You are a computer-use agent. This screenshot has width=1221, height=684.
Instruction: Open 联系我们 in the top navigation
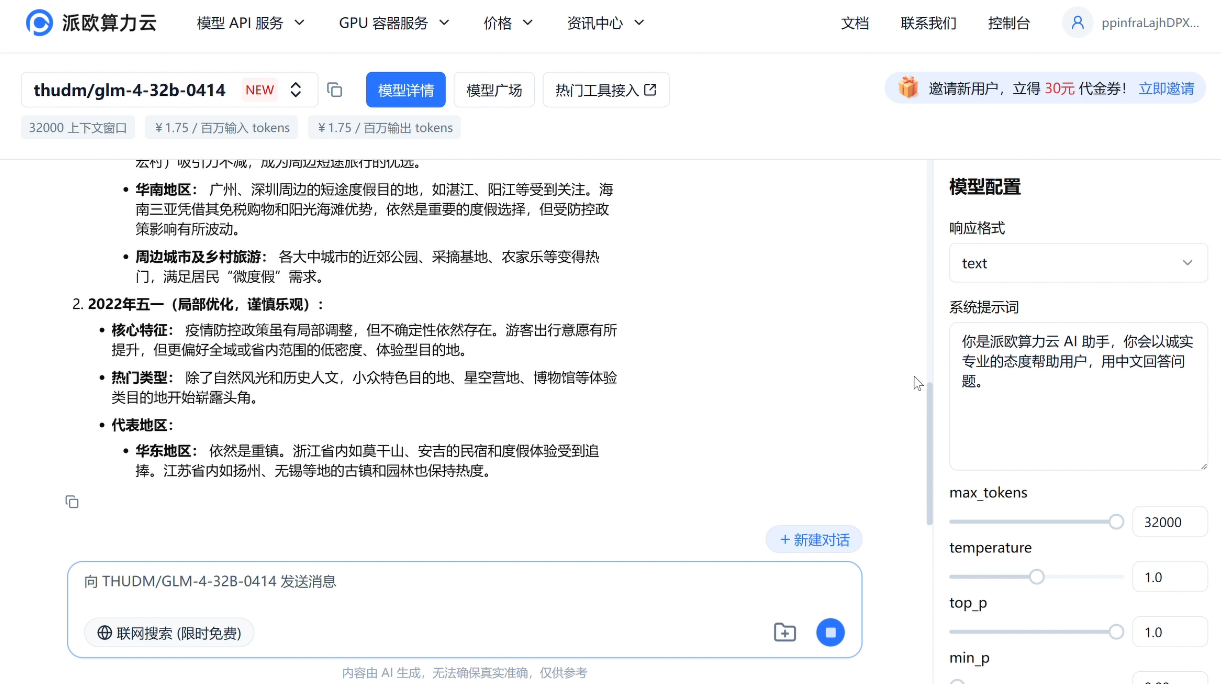[928, 23]
